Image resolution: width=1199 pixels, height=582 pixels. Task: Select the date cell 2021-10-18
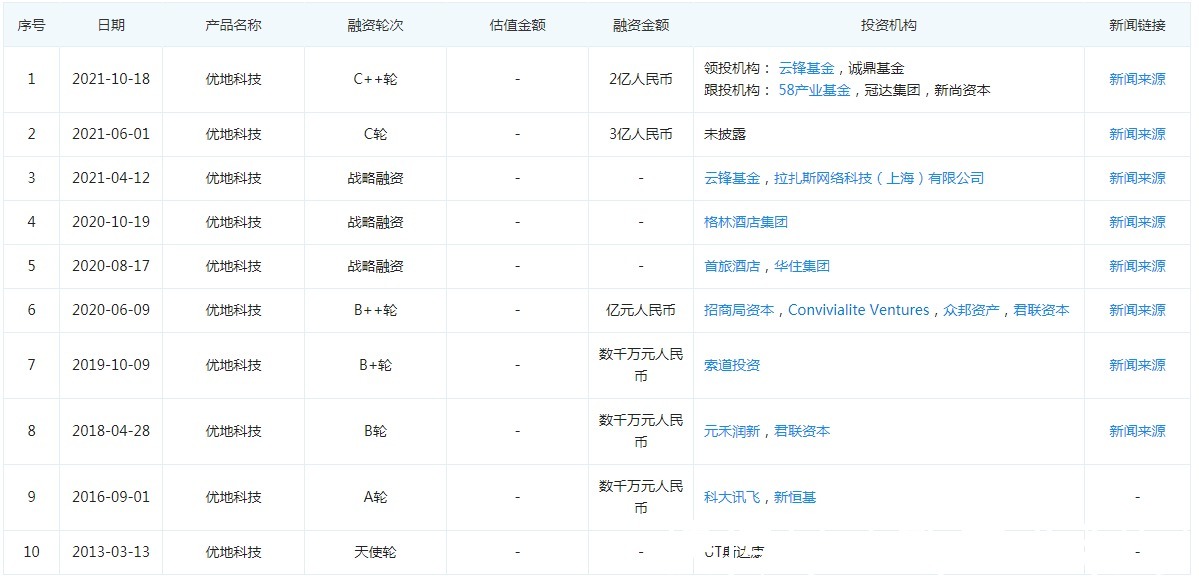(111, 79)
